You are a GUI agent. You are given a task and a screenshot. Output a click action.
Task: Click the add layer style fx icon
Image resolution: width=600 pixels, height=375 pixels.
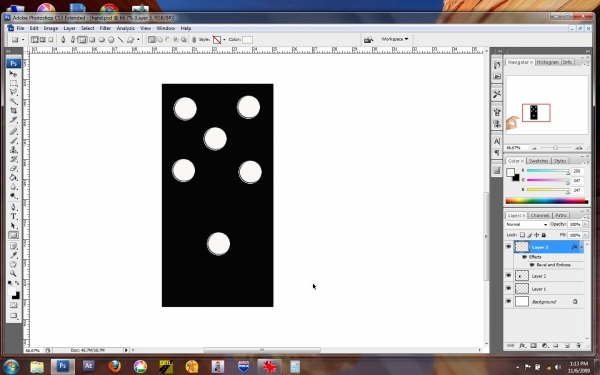pos(522,346)
